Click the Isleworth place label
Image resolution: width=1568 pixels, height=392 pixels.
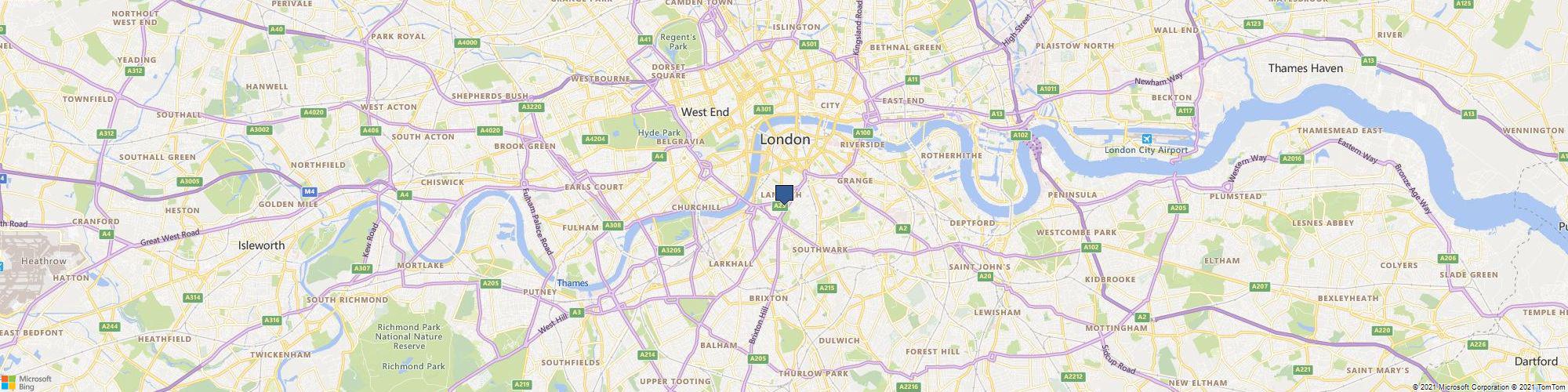click(x=261, y=245)
